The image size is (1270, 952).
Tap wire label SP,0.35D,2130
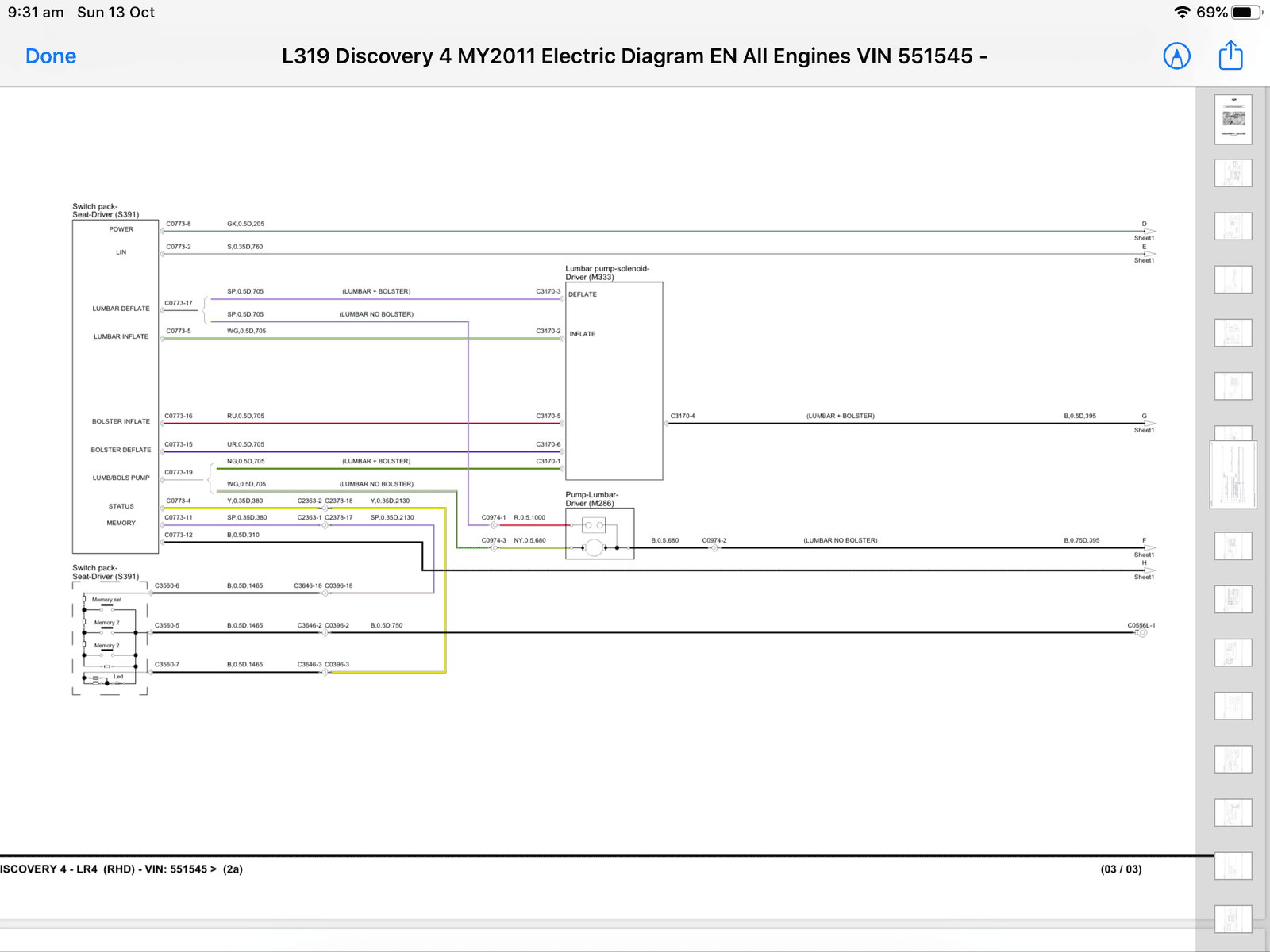tap(392, 517)
